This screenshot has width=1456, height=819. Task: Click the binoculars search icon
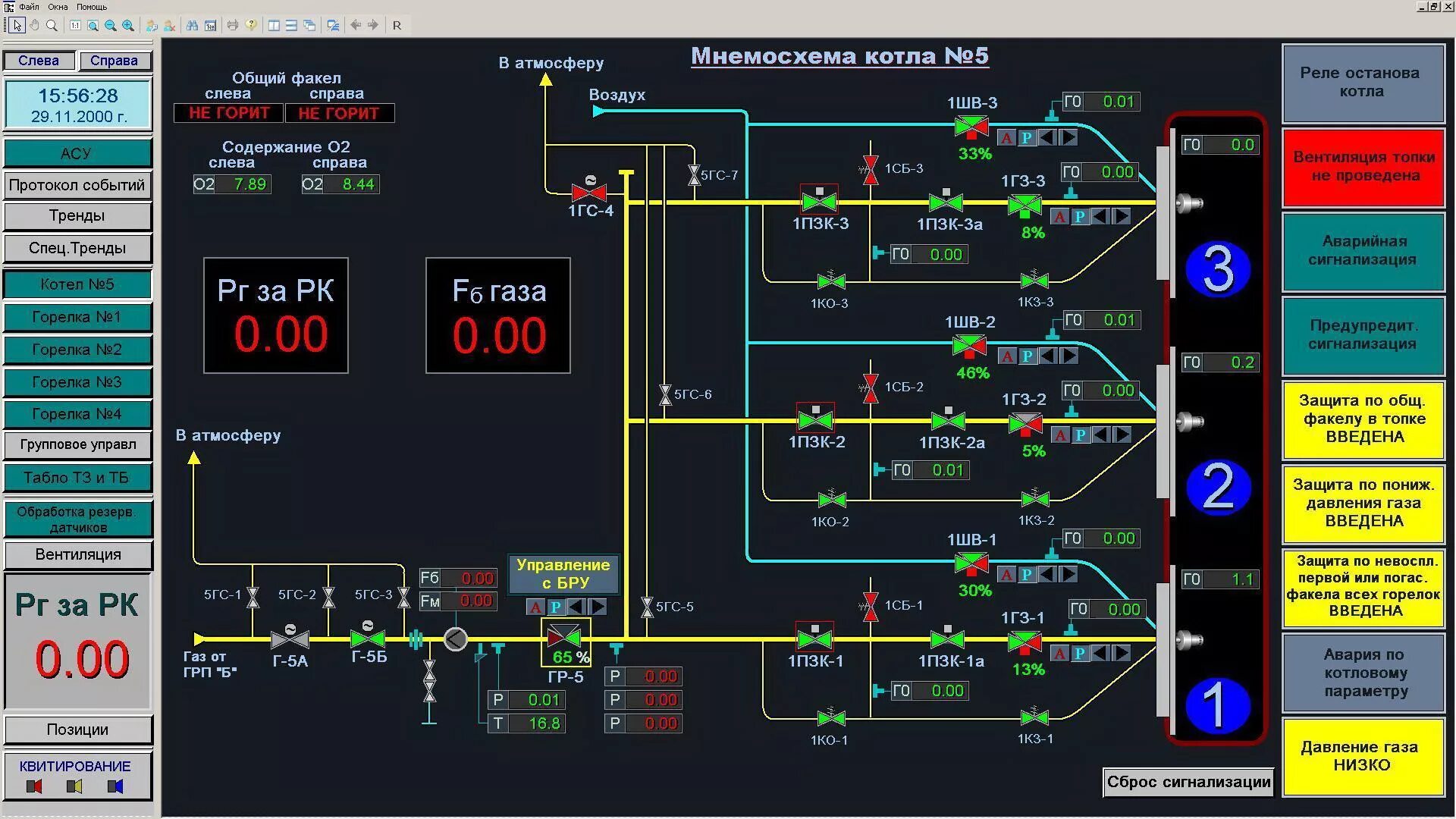[x=192, y=25]
